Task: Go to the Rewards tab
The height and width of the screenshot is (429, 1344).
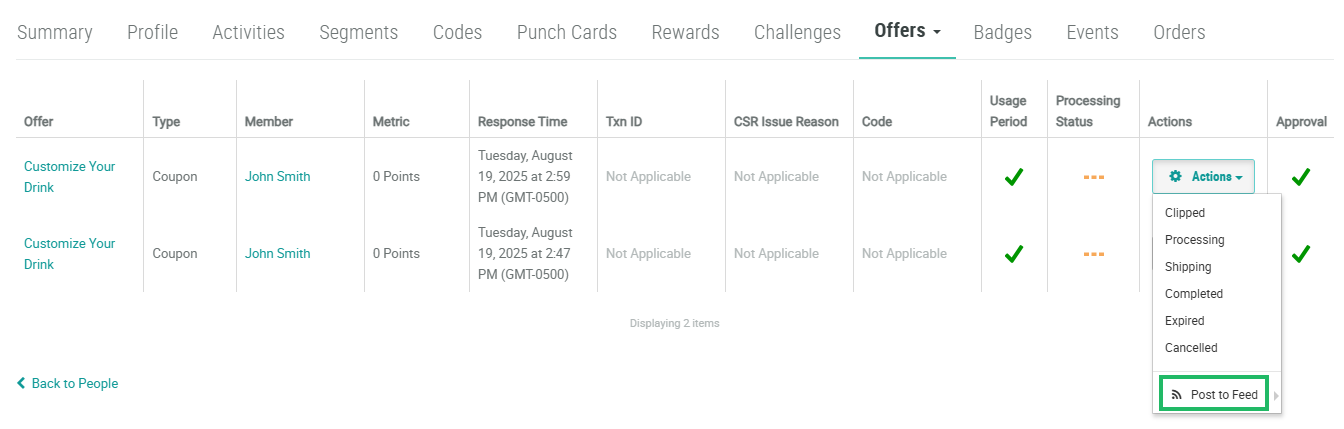Action: point(685,32)
